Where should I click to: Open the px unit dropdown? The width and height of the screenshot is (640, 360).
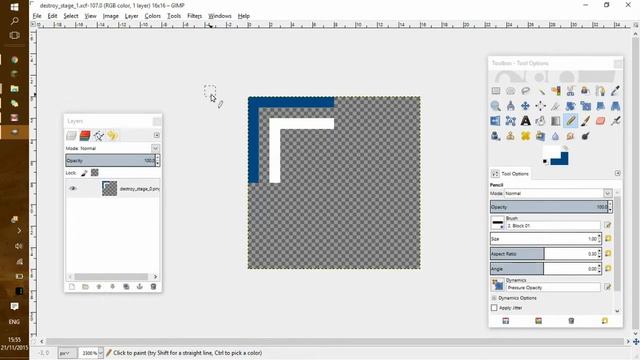(67, 353)
